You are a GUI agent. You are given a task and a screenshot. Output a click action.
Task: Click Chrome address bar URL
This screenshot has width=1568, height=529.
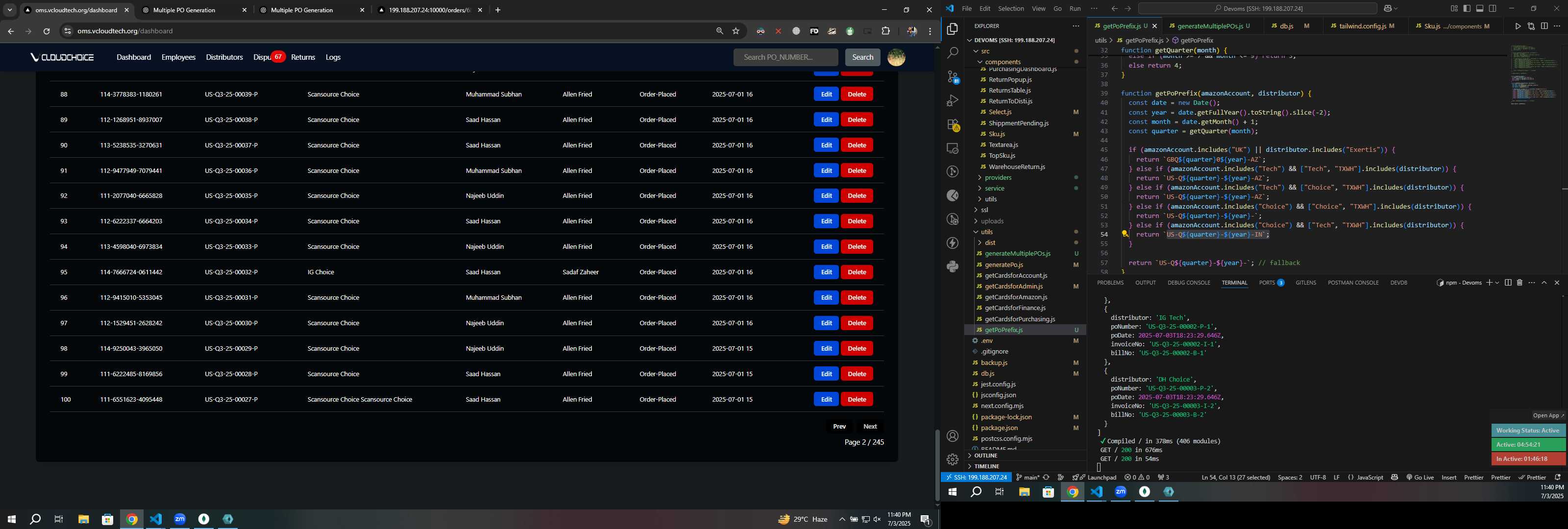point(125,31)
